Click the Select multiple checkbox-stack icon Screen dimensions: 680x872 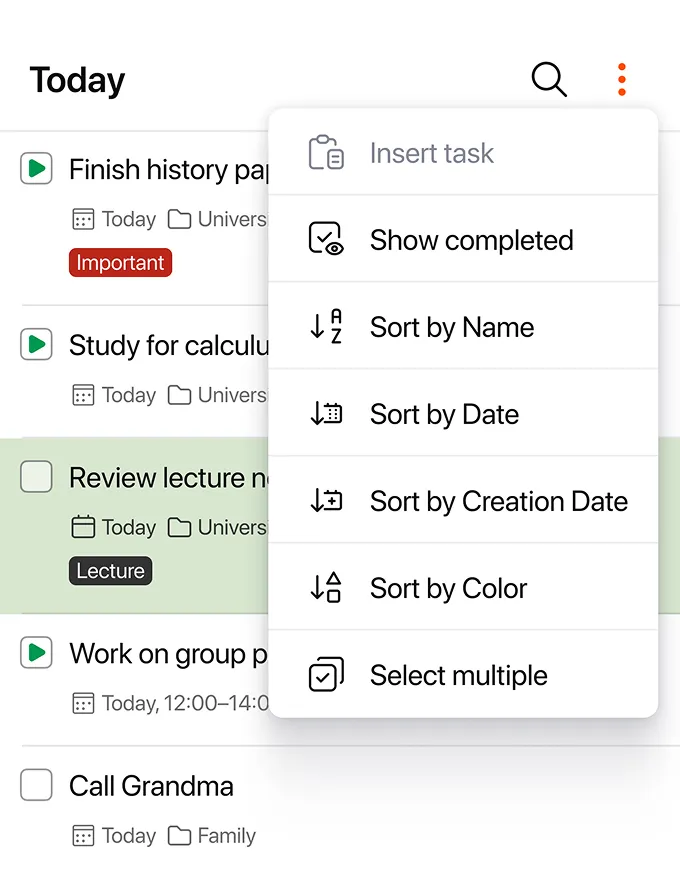(x=326, y=675)
